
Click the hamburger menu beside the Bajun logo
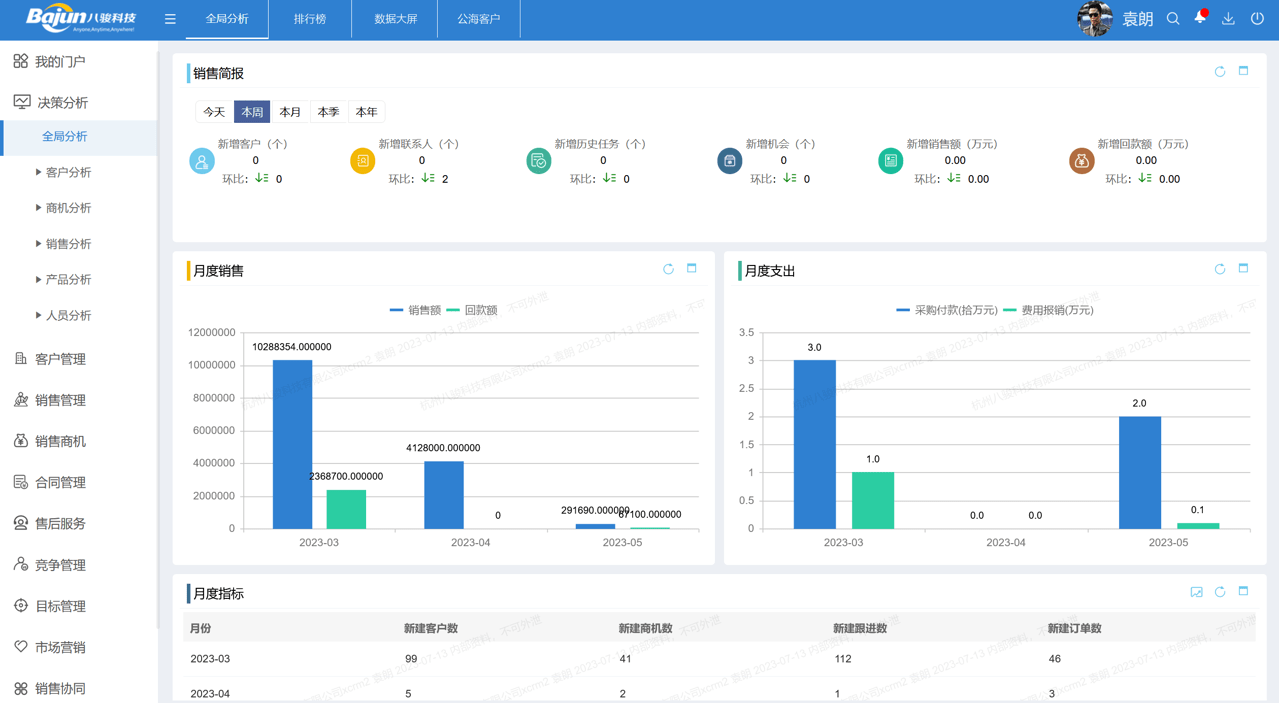click(170, 18)
